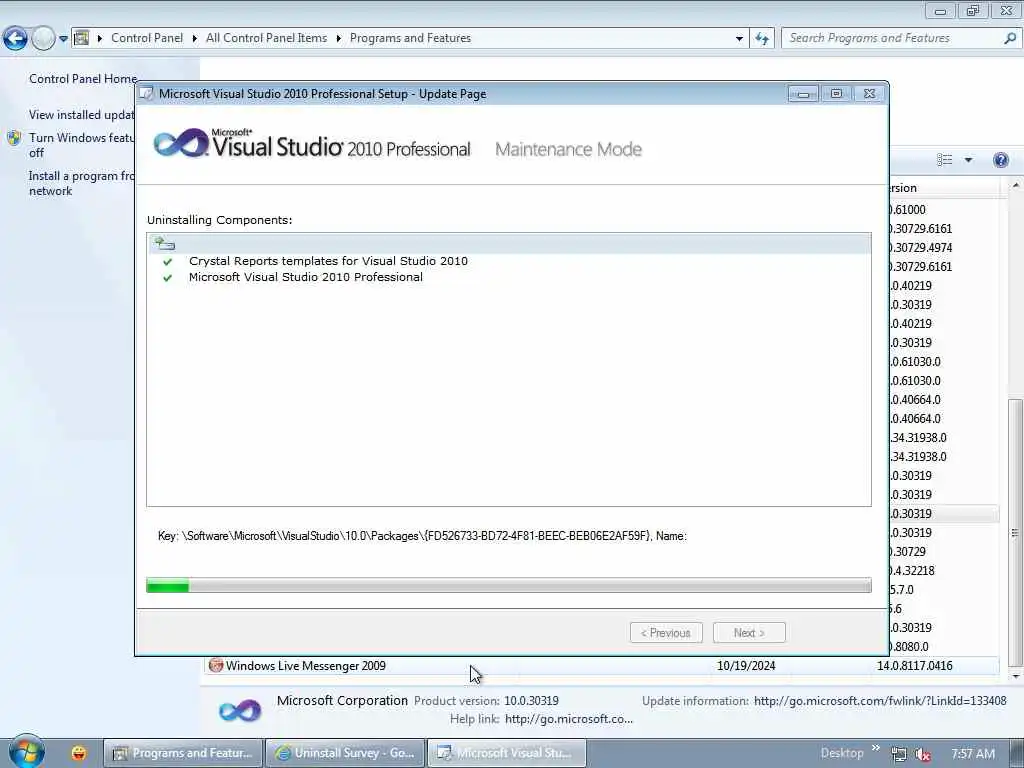
Task: Click the Version column header
Action: pyautogui.click(x=944, y=188)
